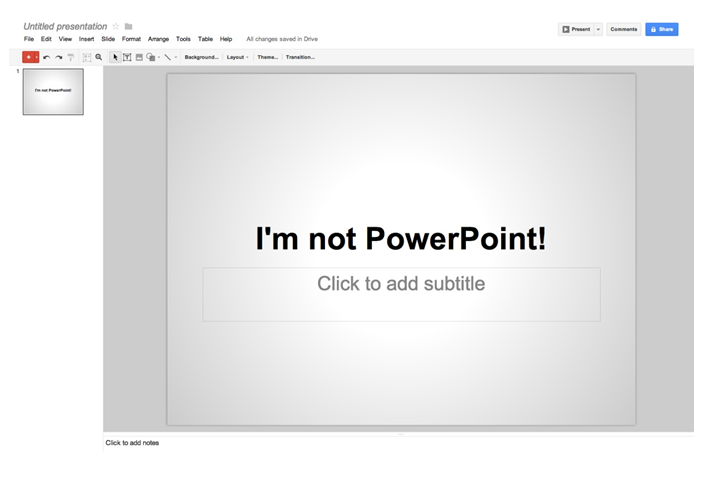Open the Arrange menu

158,39
